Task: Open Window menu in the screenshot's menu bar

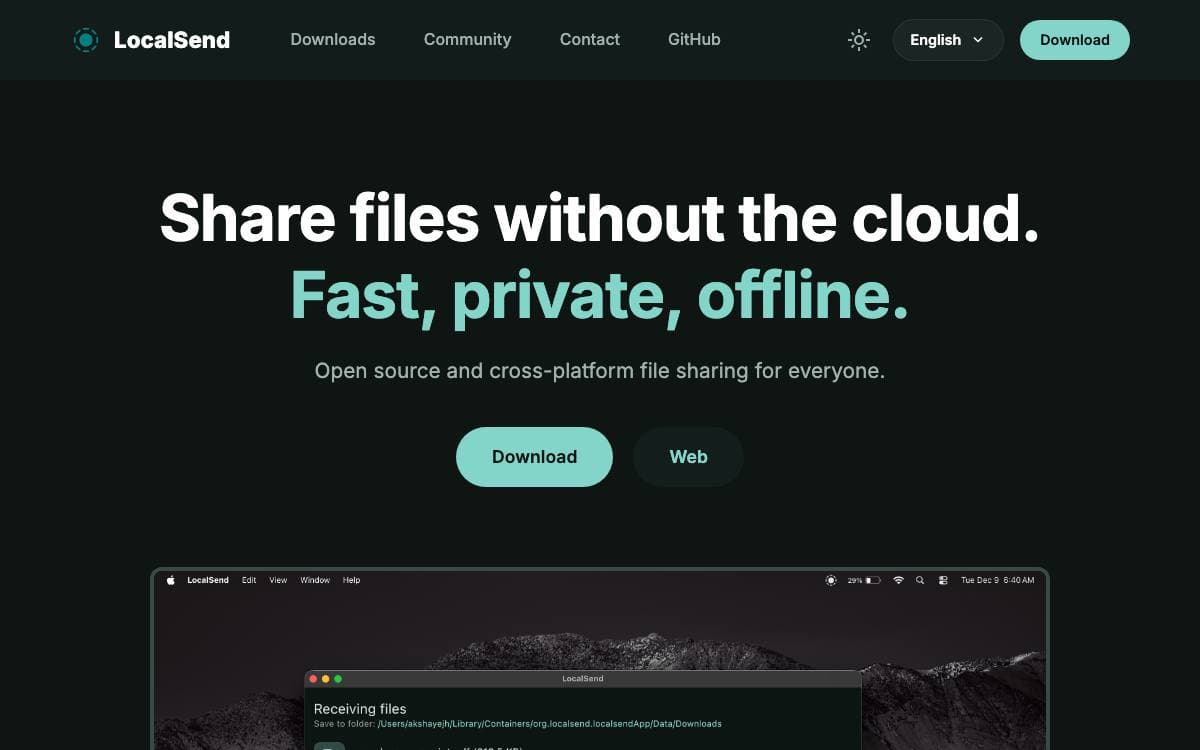Action: pos(315,580)
